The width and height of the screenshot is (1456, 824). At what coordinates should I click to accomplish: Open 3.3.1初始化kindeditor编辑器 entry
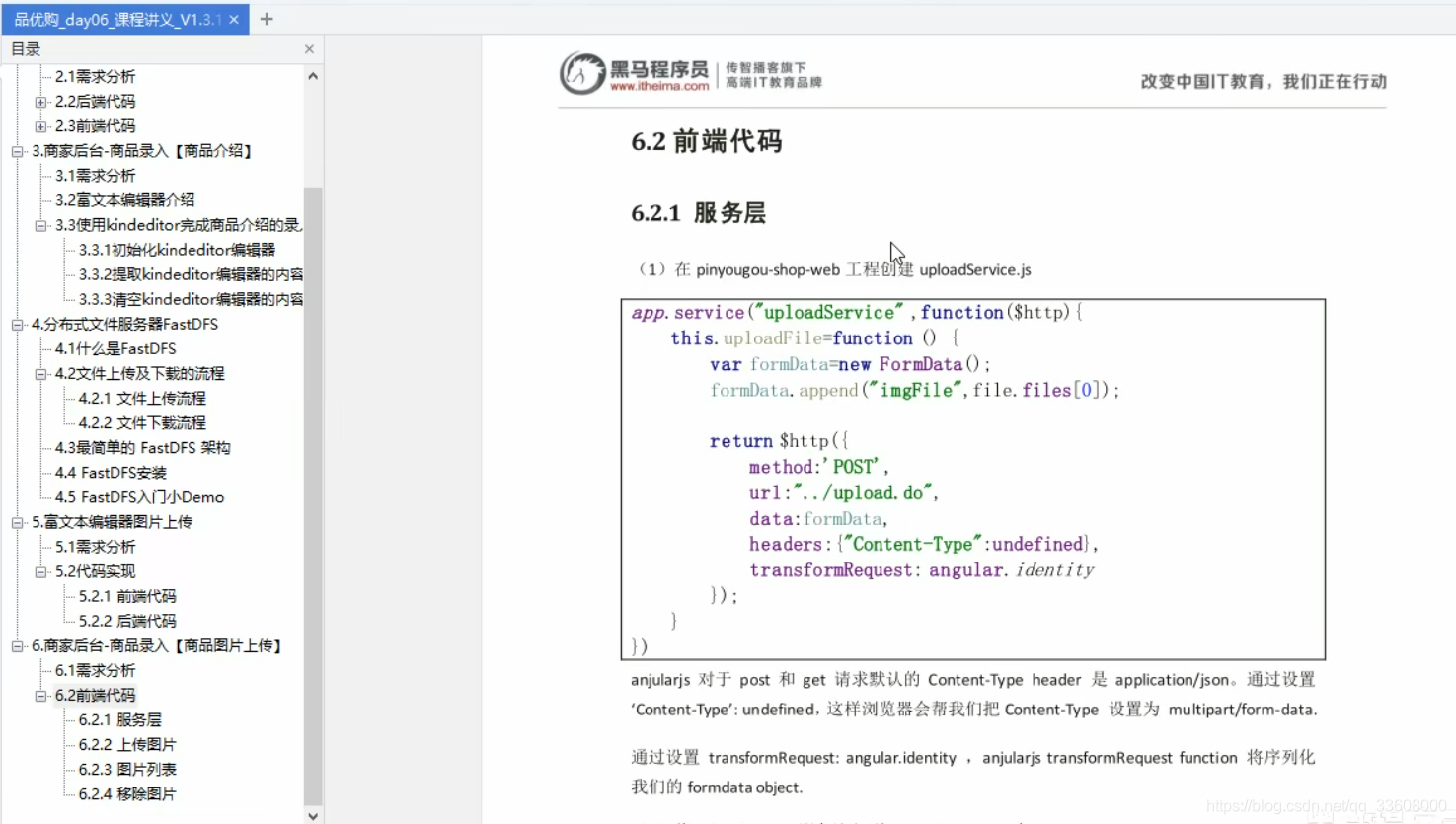tap(177, 250)
